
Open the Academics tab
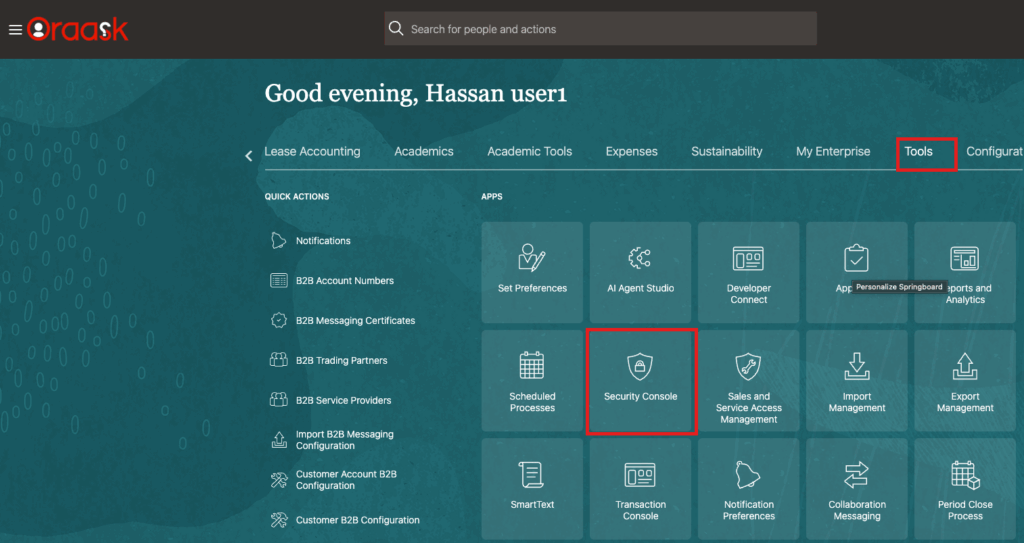click(424, 152)
